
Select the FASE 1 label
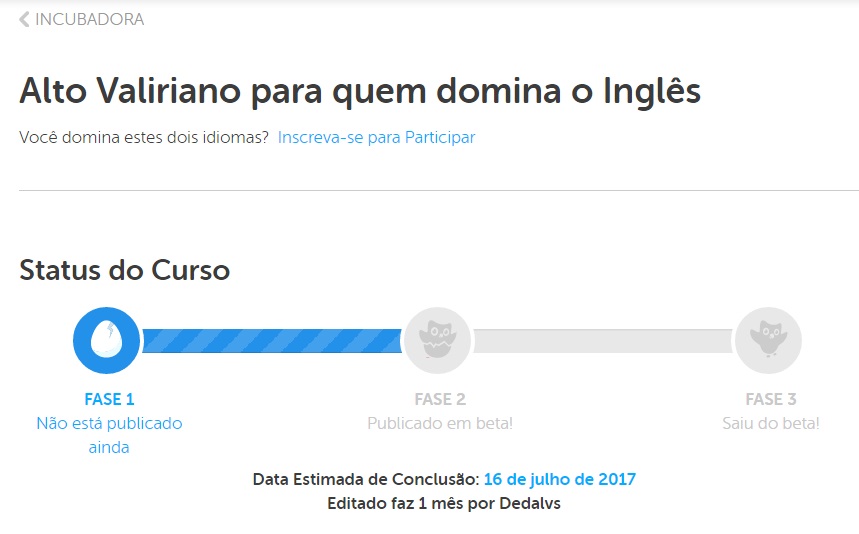[109, 399]
